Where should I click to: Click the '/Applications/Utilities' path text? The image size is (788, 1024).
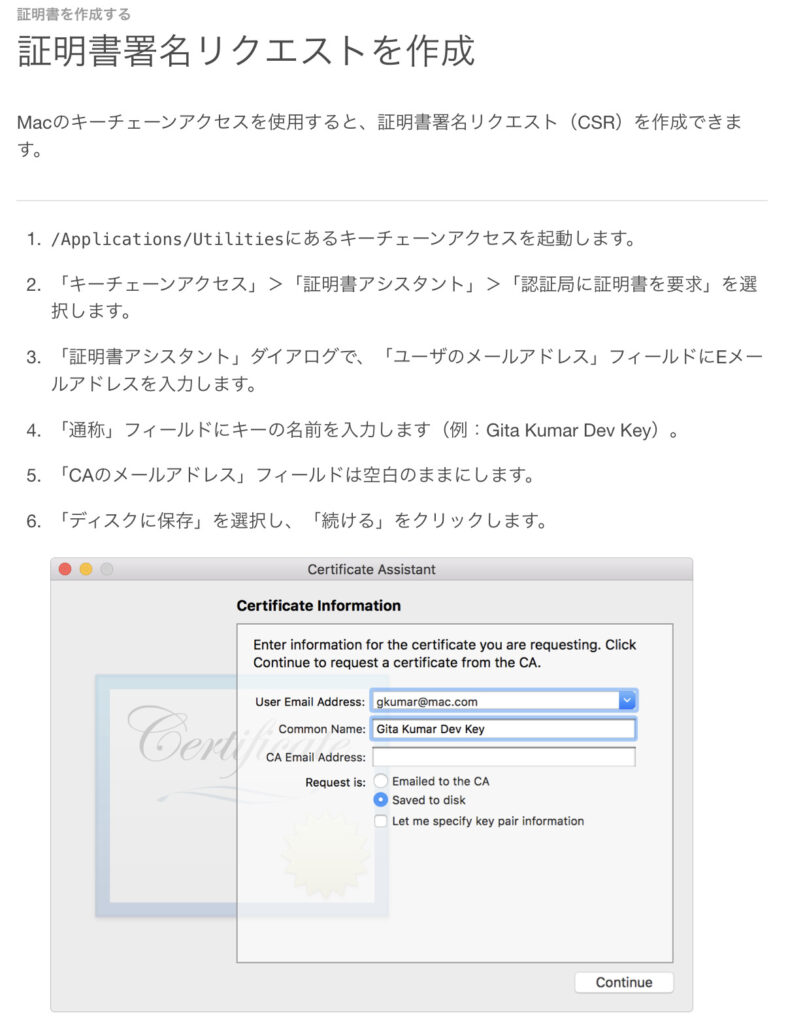(x=167, y=239)
